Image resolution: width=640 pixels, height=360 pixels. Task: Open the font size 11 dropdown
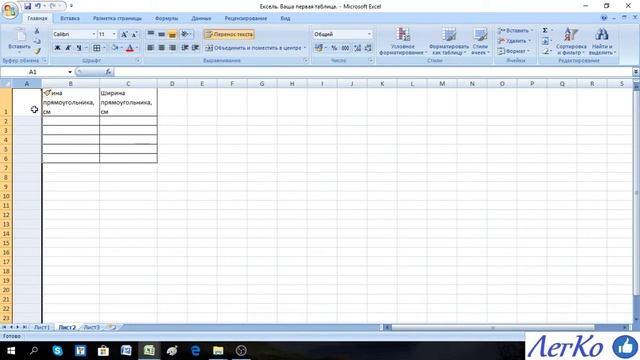click(x=114, y=34)
